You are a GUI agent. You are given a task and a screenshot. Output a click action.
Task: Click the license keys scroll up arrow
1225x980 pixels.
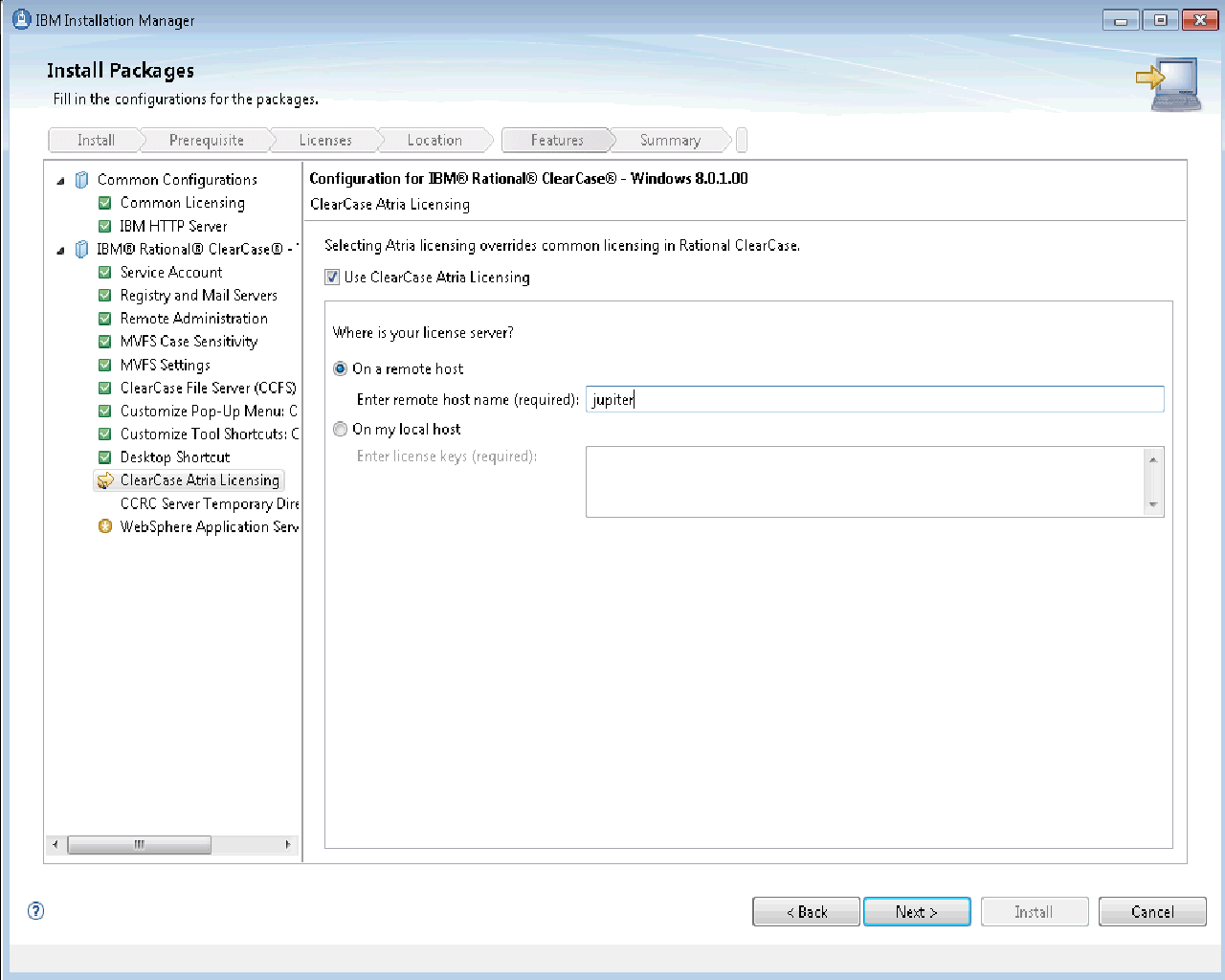[x=1153, y=459]
